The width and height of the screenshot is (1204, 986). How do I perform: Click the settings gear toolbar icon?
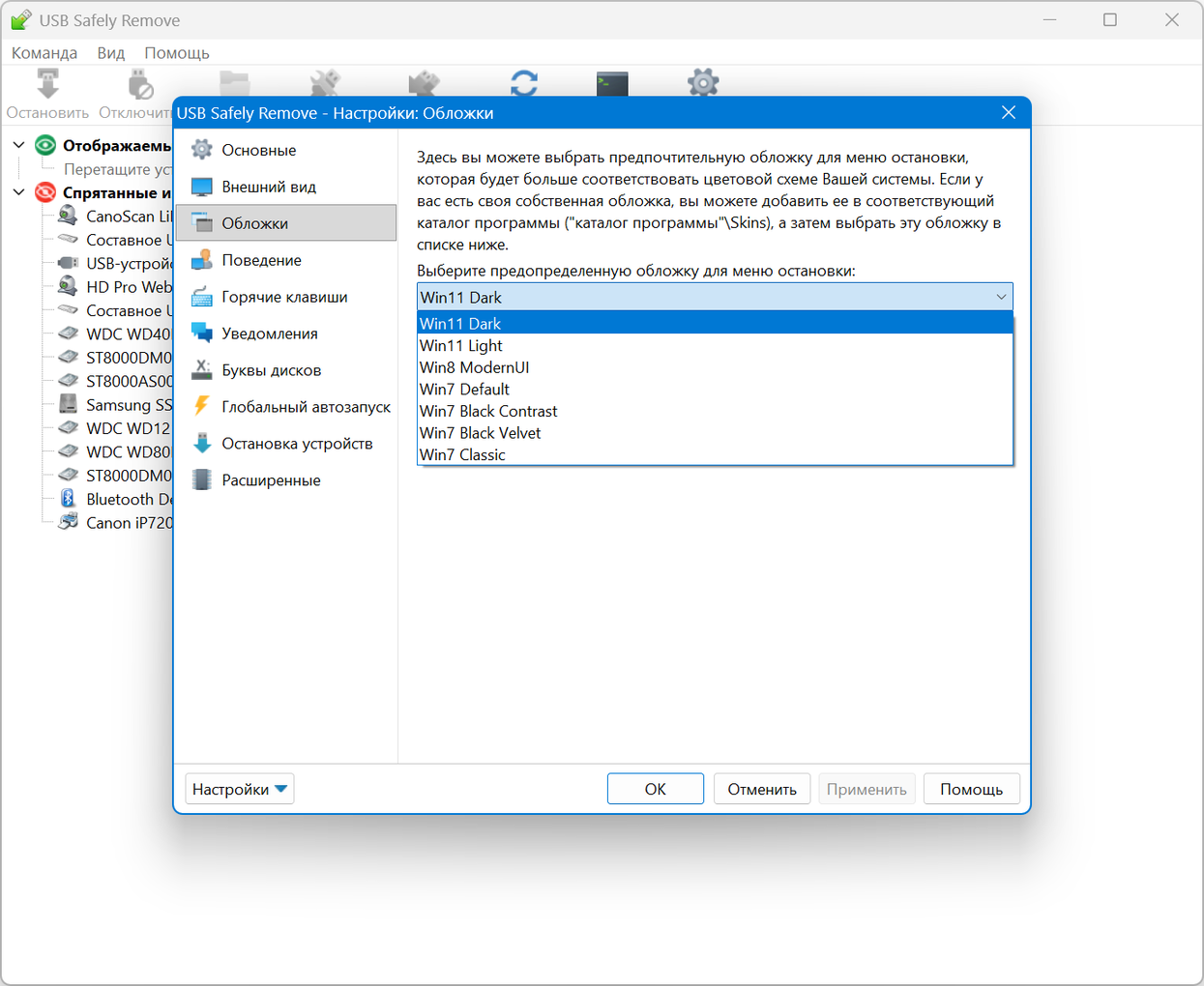[x=703, y=83]
